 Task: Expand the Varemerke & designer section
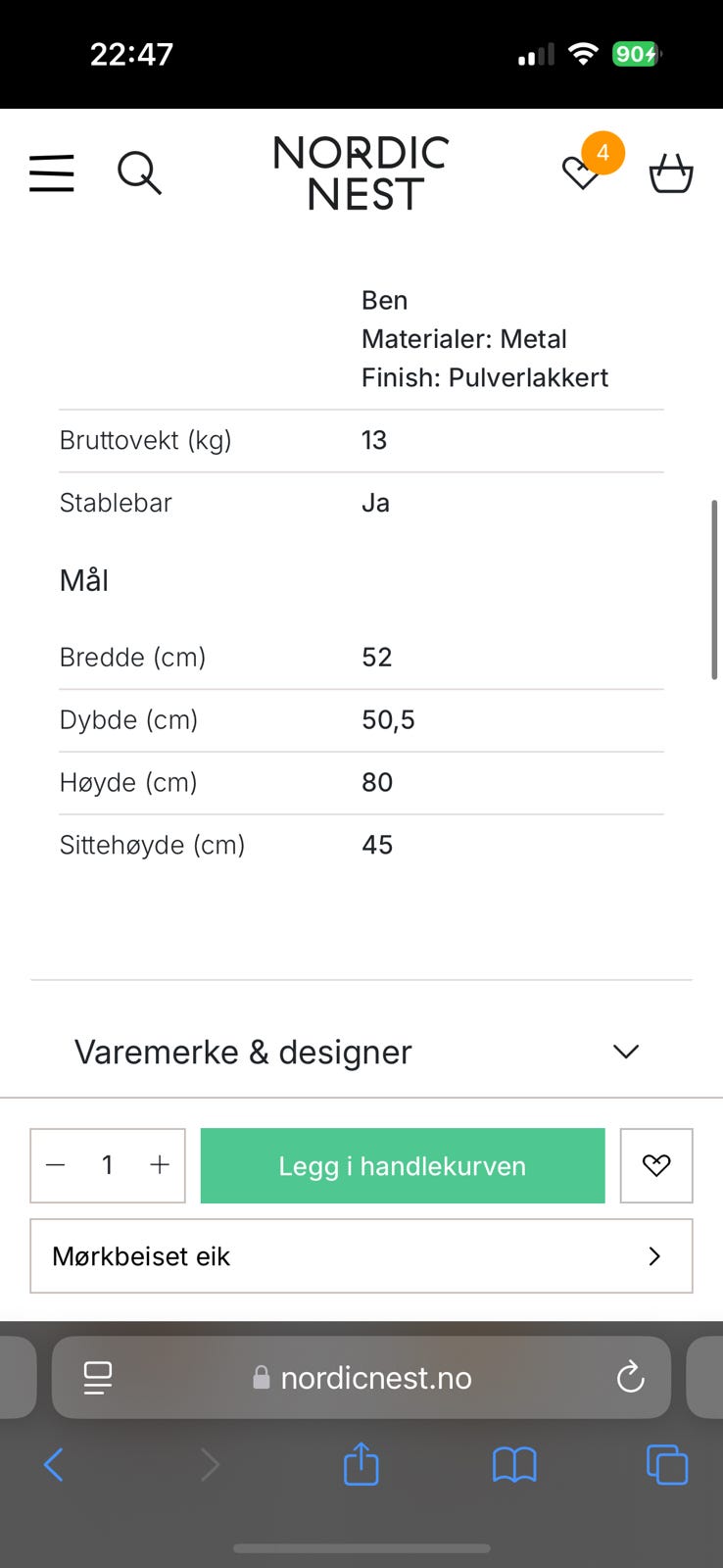click(361, 1052)
